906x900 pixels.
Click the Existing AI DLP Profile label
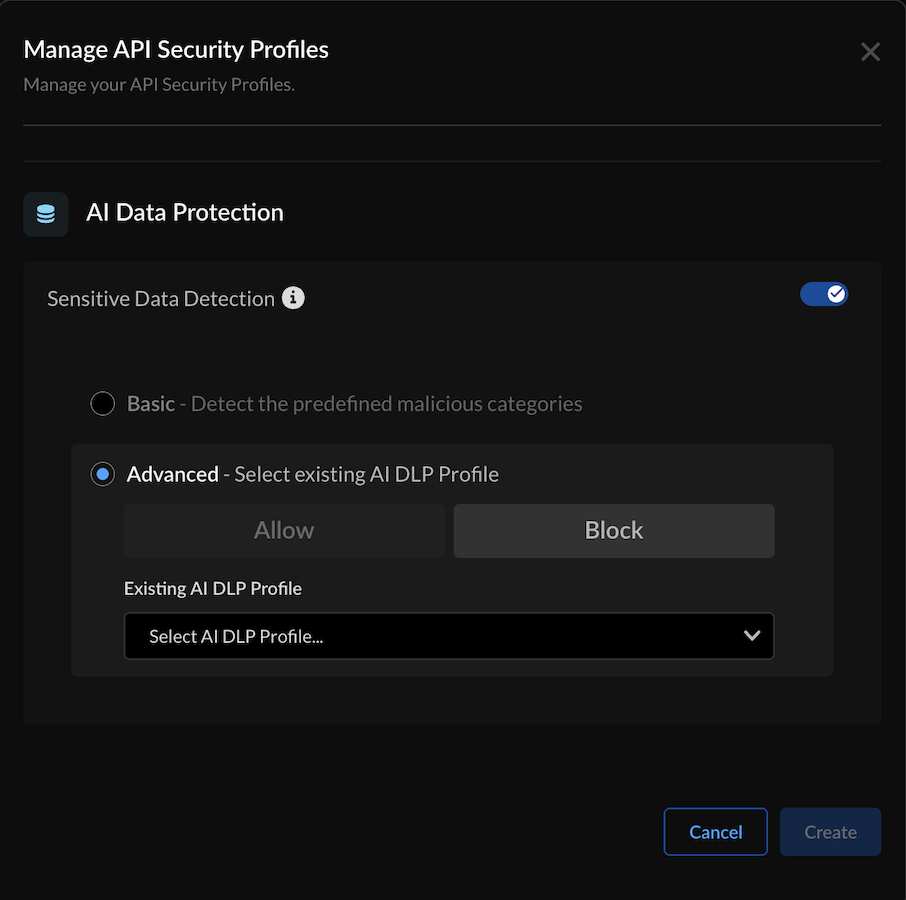213,588
